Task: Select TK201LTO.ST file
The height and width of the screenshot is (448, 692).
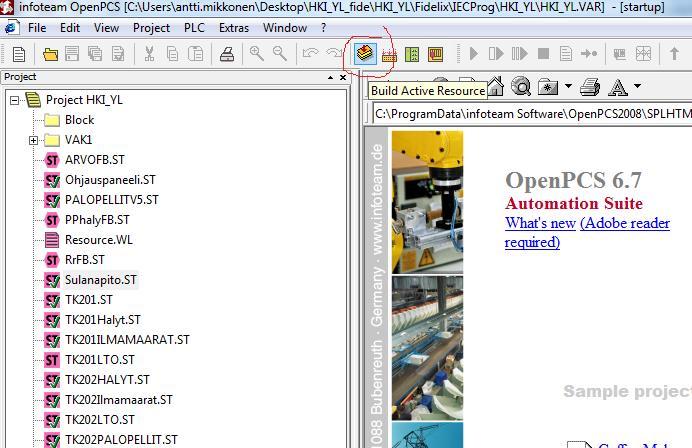Action: click(100, 360)
